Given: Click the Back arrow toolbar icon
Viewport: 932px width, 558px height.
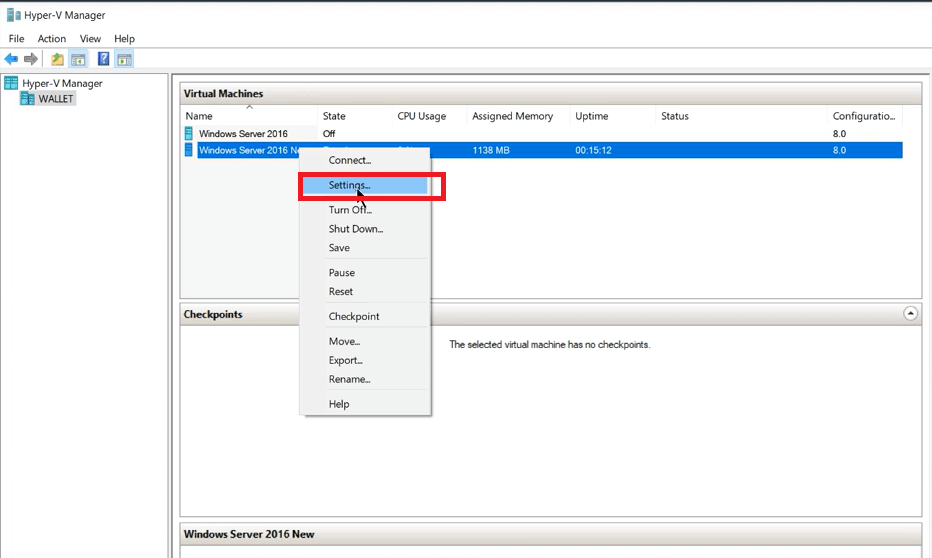Looking at the screenshot, I should 11,59.
